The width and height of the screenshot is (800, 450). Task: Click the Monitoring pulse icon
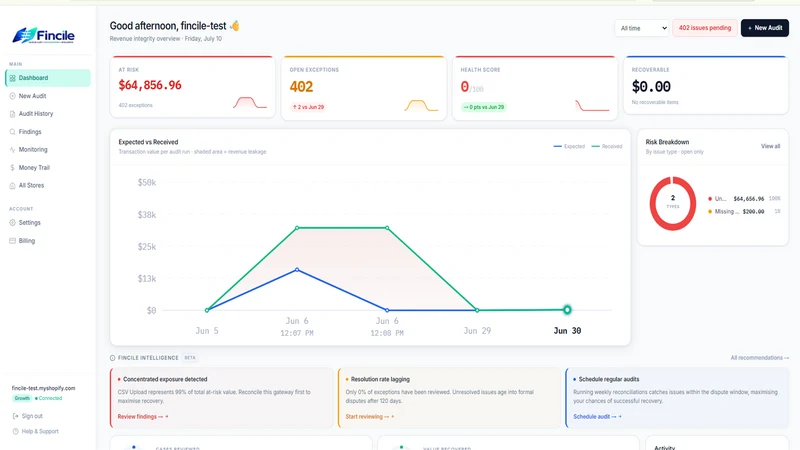coord(12,149)
